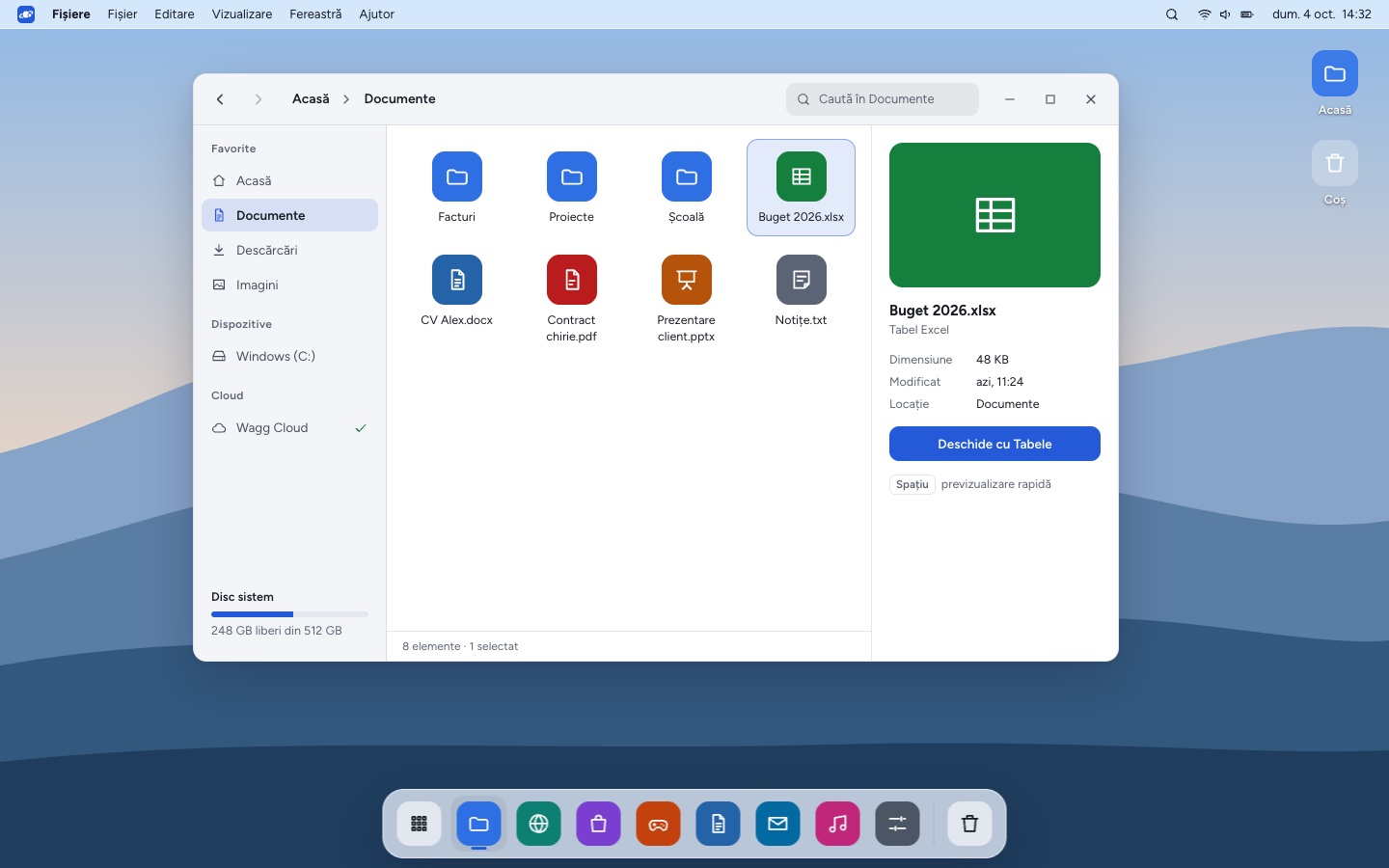Image resolution: width=1389 pixels, height=868 pixels.
Task: Open the Vizualizare menu
Action: point(242,14)
